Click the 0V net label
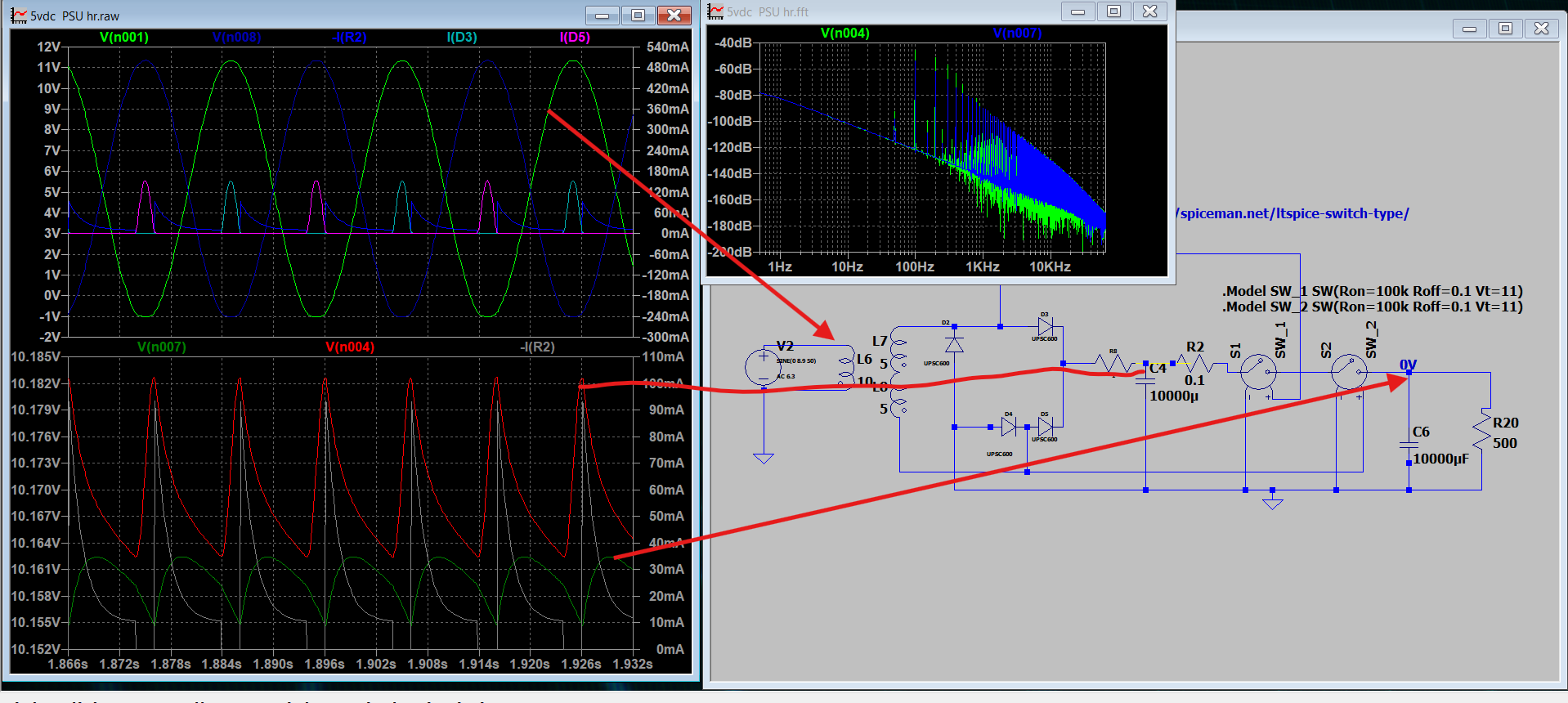 click(1408, 365)
